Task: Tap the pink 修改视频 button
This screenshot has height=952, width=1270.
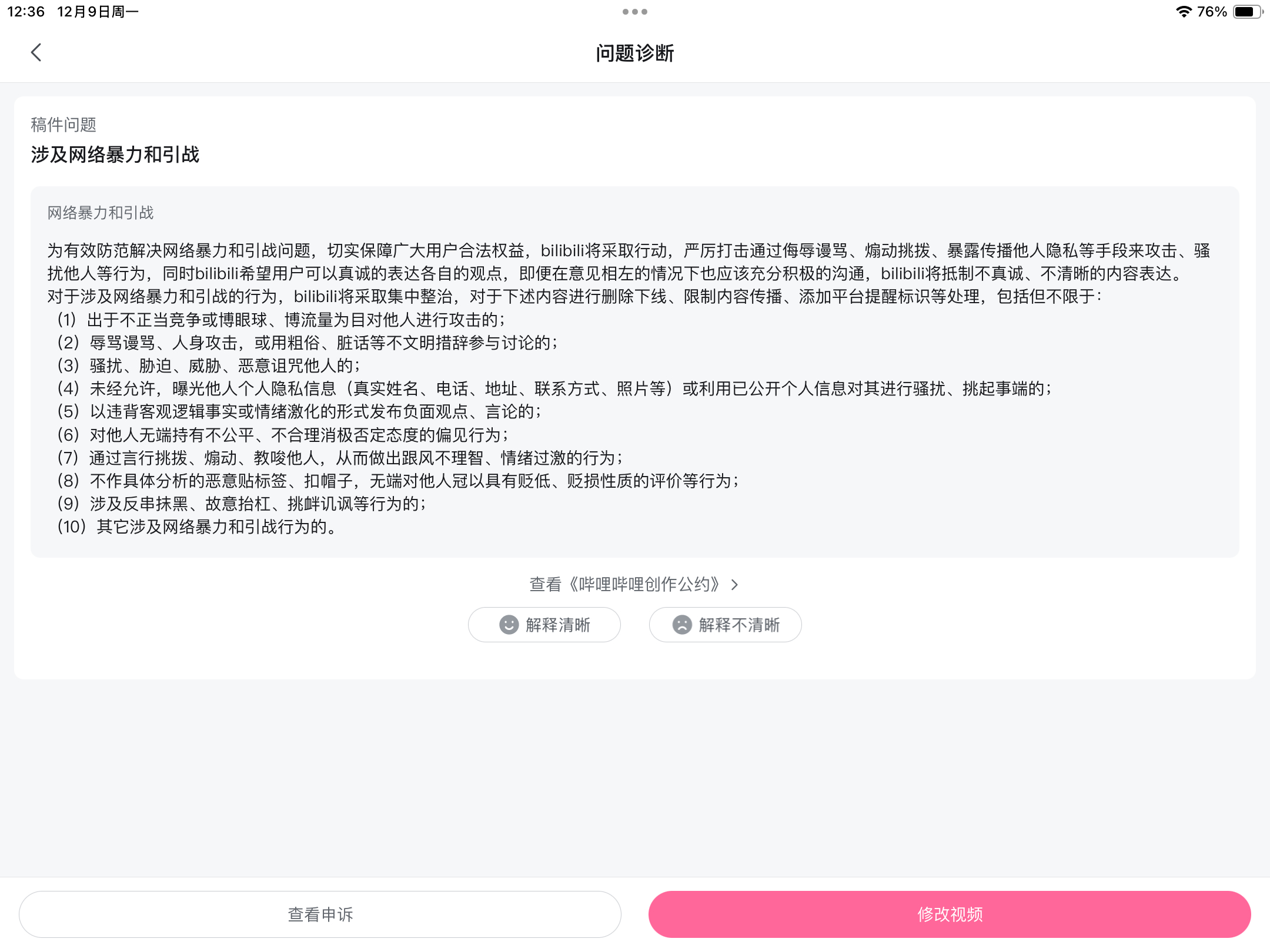Action: click(950, 914)
